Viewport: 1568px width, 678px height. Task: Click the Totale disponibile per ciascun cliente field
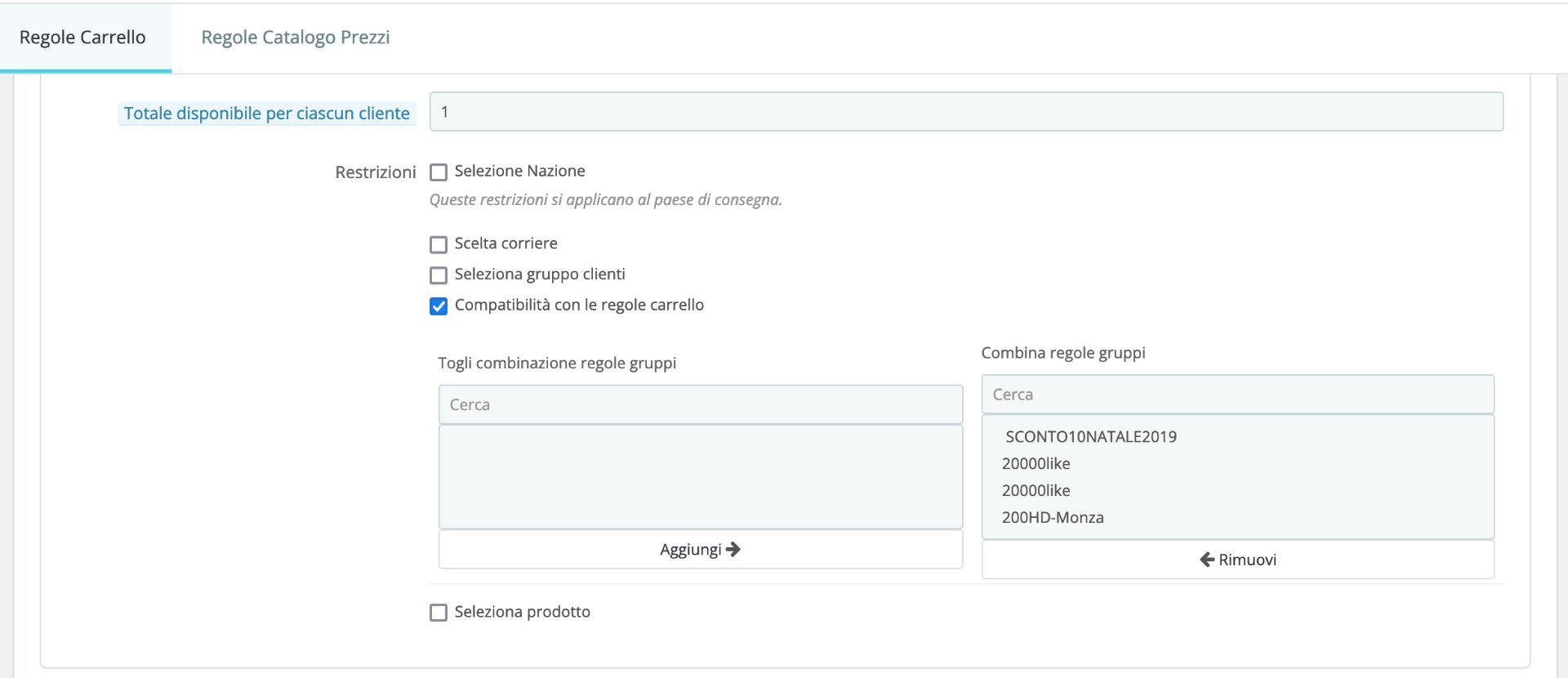[x=965, y=112]
